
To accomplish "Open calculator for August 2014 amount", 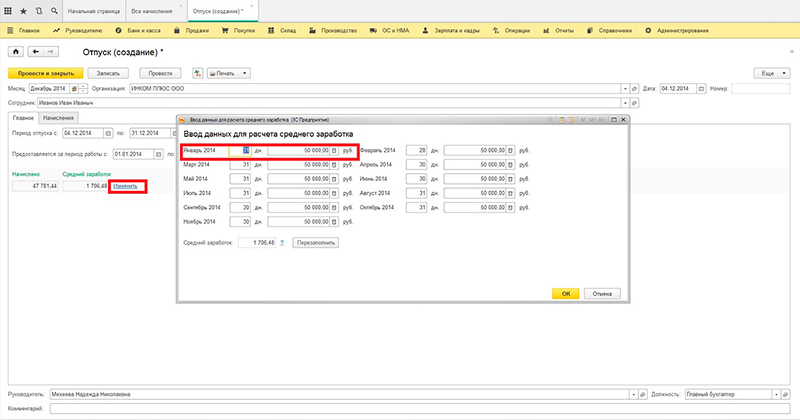I will 510,193.
